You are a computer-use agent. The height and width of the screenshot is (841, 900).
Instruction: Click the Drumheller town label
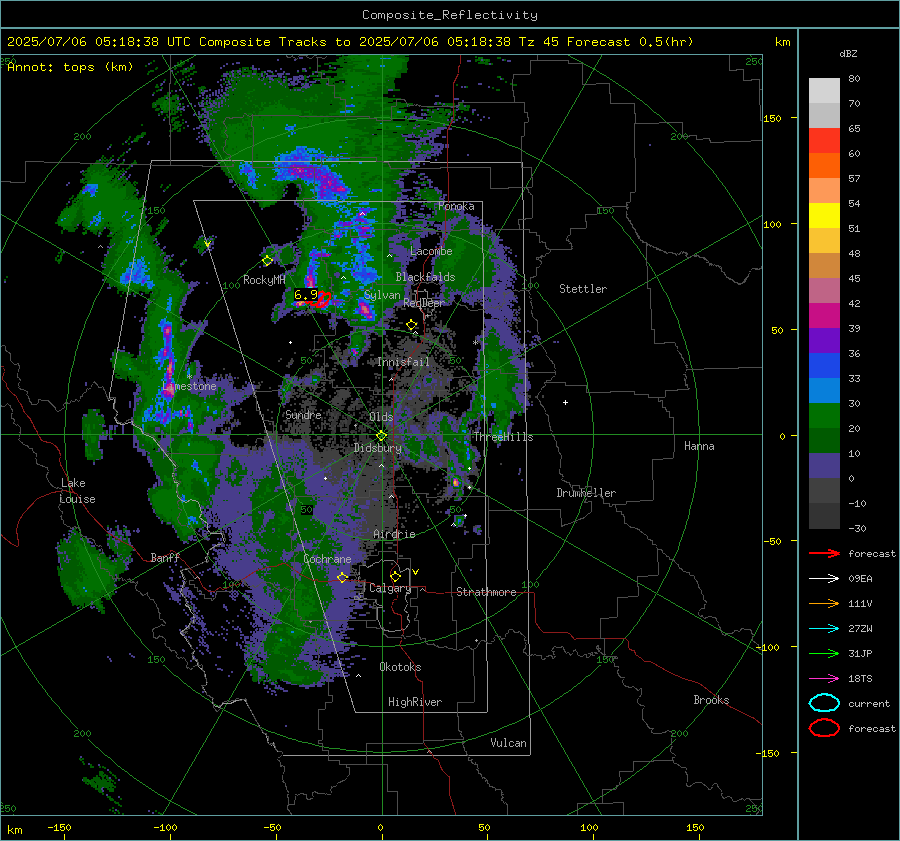coord(586,493)
